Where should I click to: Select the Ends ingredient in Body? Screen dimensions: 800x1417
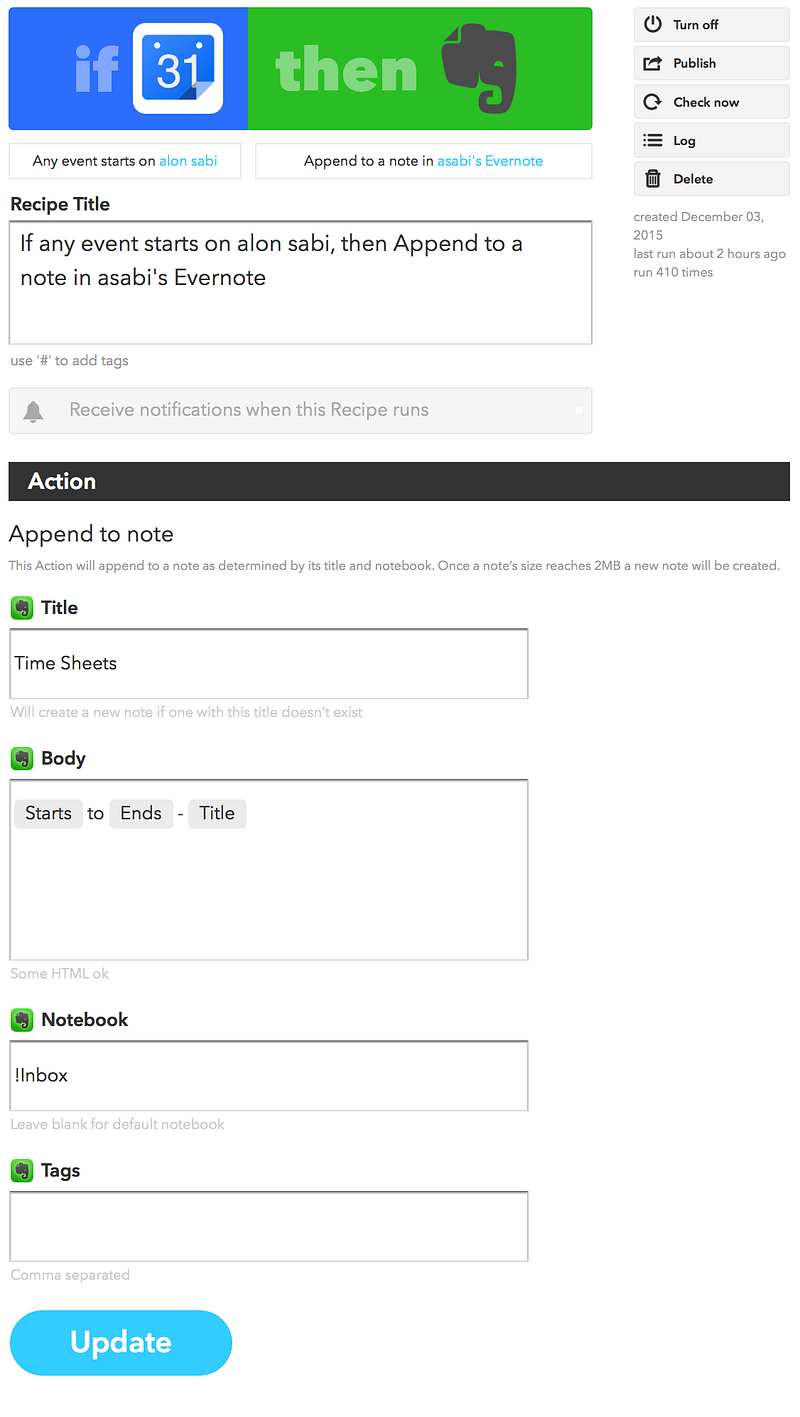pyautogui.click(x=141, y=813)
